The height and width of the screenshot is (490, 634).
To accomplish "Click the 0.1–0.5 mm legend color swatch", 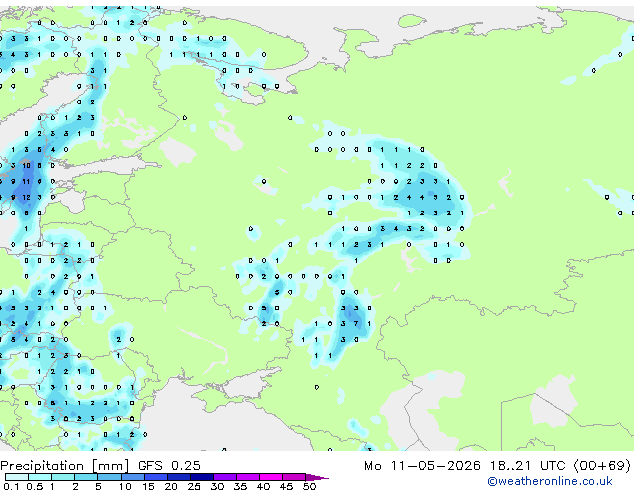I will 17,477.
